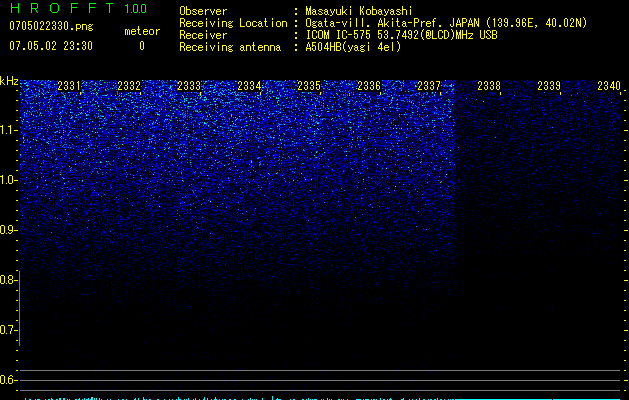Click the 2336 time marker
The width and height of the screenshot is (629, 400).
369,86
